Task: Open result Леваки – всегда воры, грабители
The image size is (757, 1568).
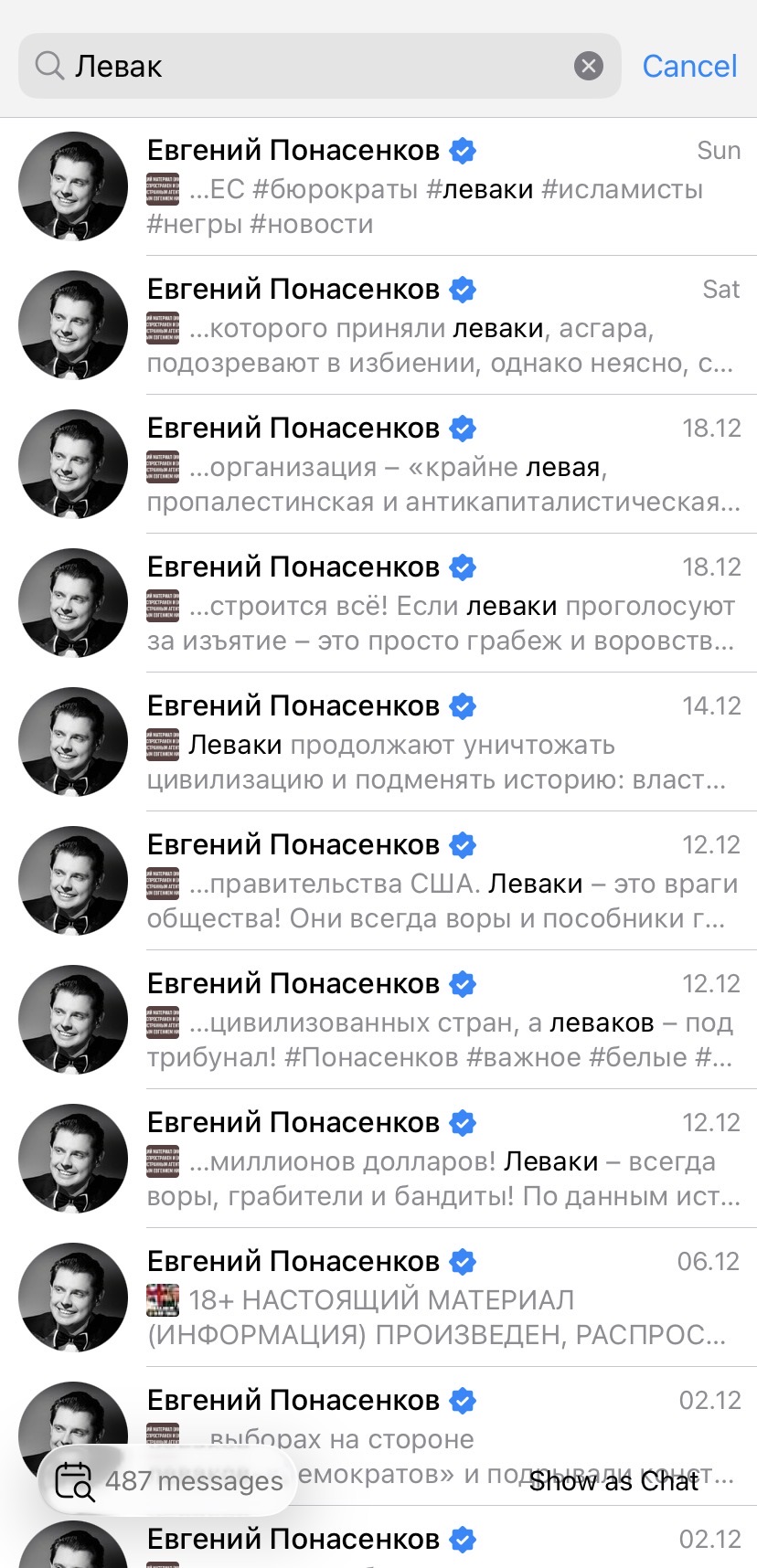Action: click(378, 1159)
